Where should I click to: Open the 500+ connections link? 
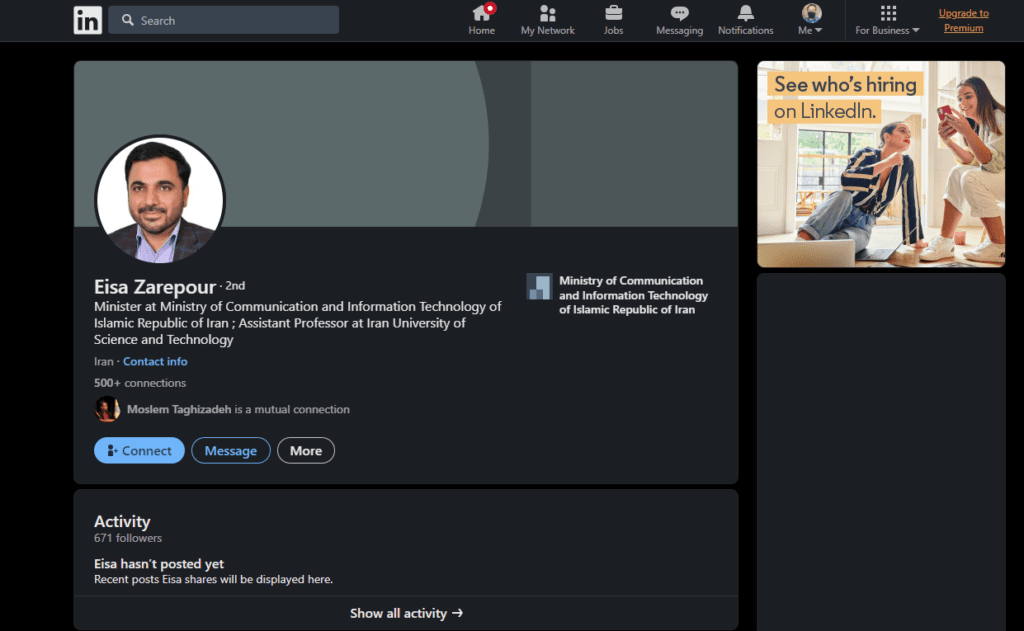pos(140,383)
